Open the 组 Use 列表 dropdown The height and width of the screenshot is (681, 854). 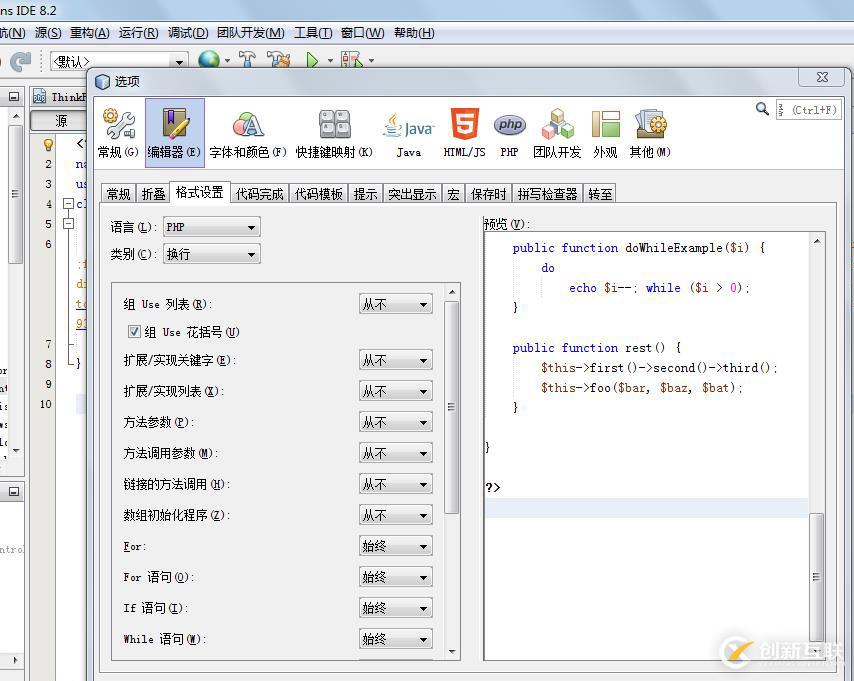tap(396, 304)
